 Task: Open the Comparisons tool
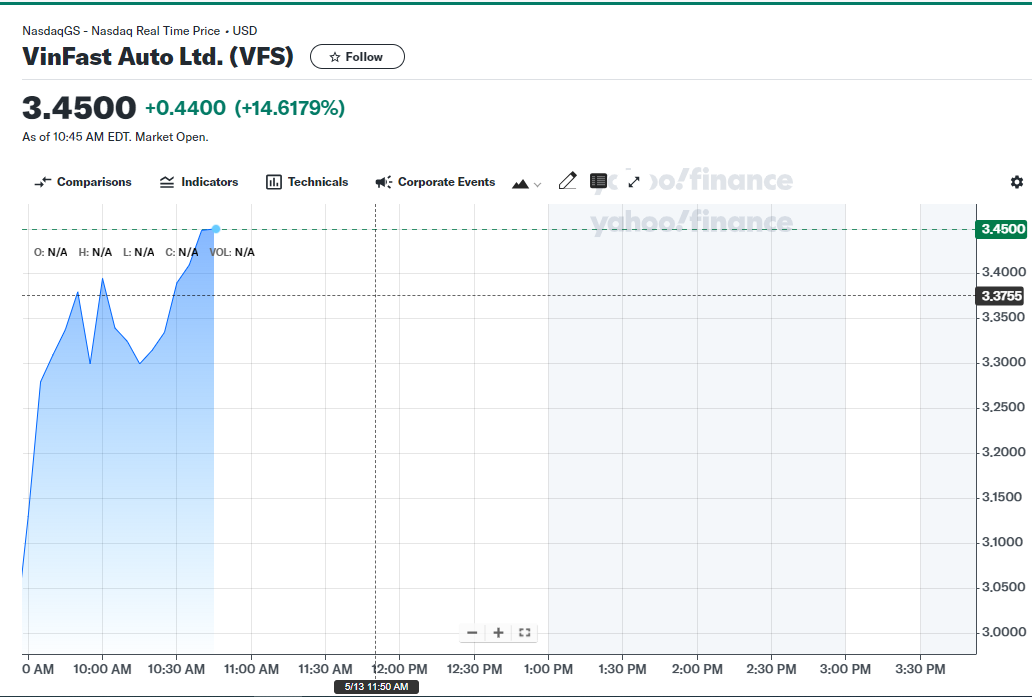click(x=83, y=182)
